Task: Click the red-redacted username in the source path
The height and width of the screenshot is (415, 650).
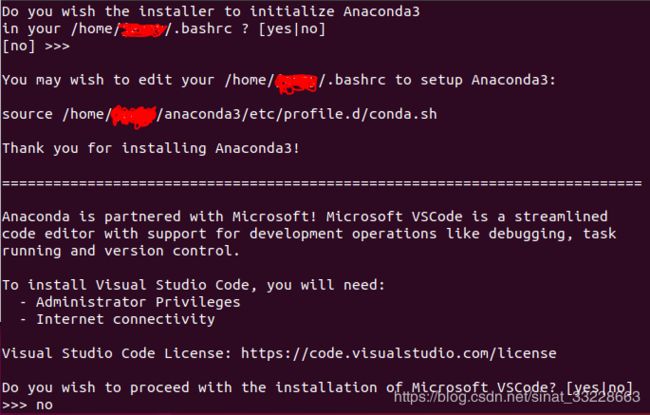Action: 134,116
